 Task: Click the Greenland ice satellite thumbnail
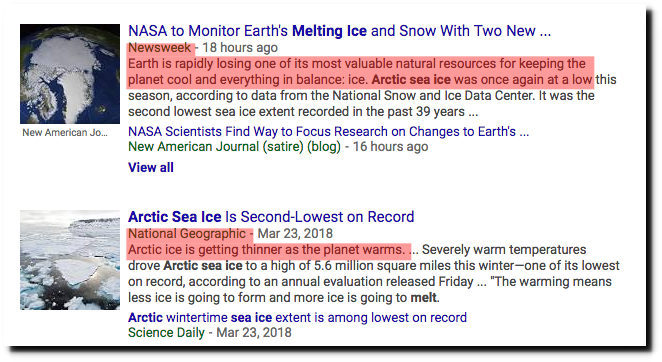pos(70,74)
